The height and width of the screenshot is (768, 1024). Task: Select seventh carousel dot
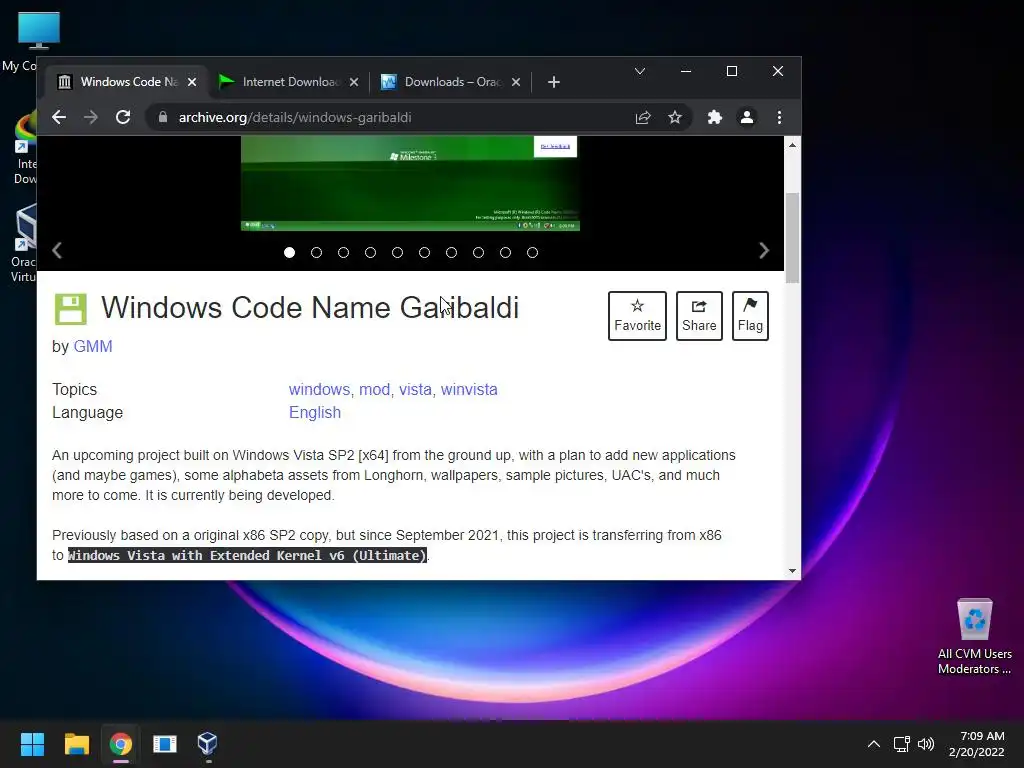tap(451, 253)
